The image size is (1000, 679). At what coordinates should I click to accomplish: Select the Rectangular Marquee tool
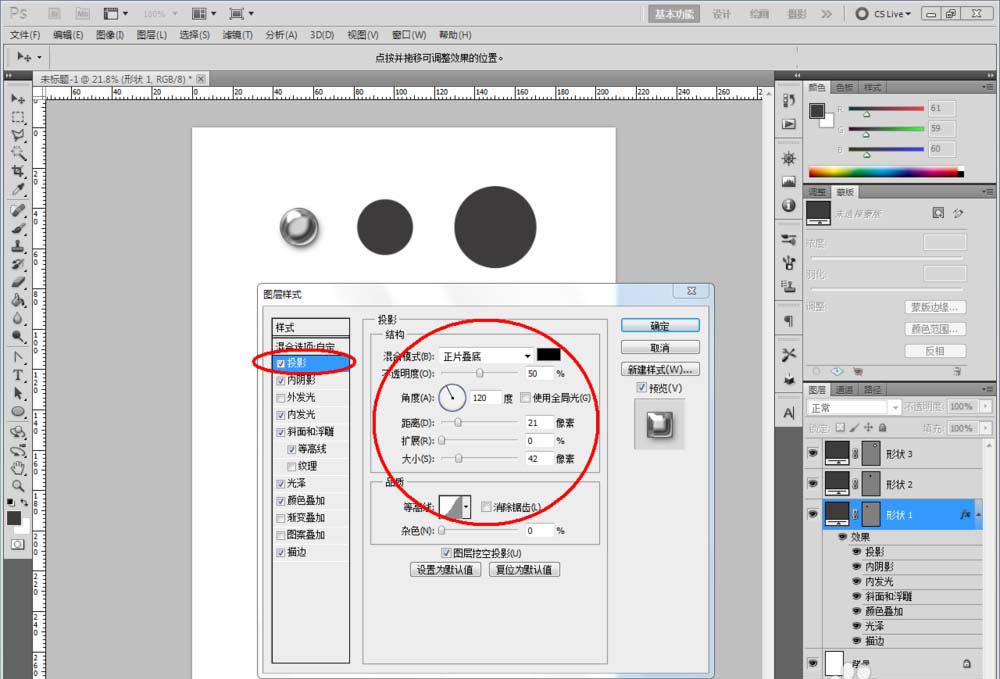click(18, 117)
